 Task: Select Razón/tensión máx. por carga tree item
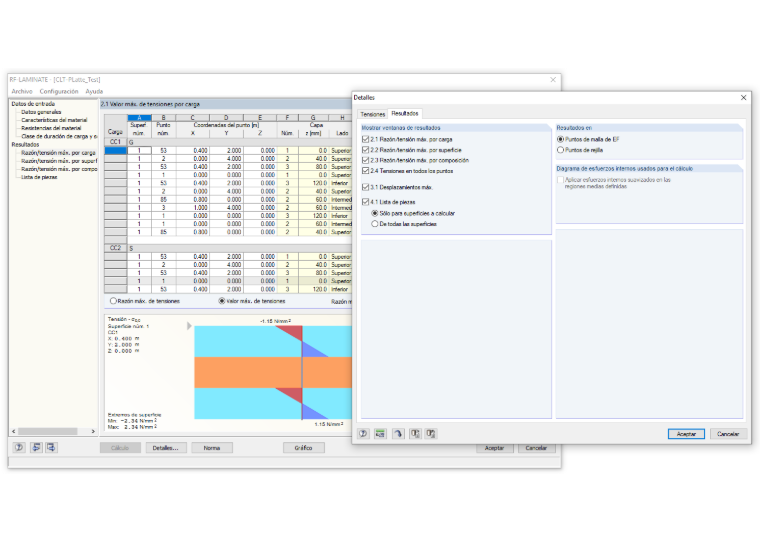click(x=58, y=153)
